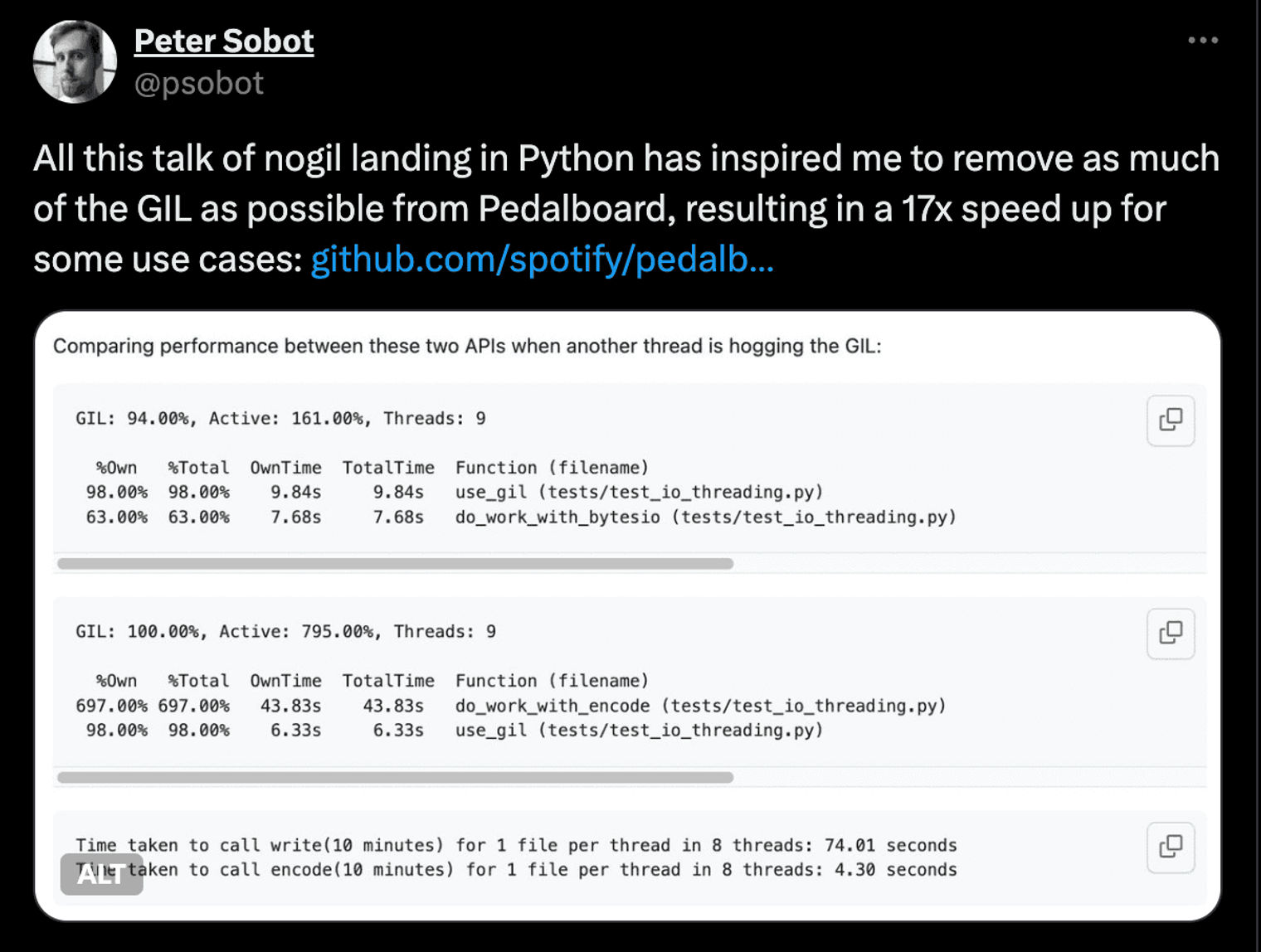Click scrollbar under the first code block

click(396, 564)
